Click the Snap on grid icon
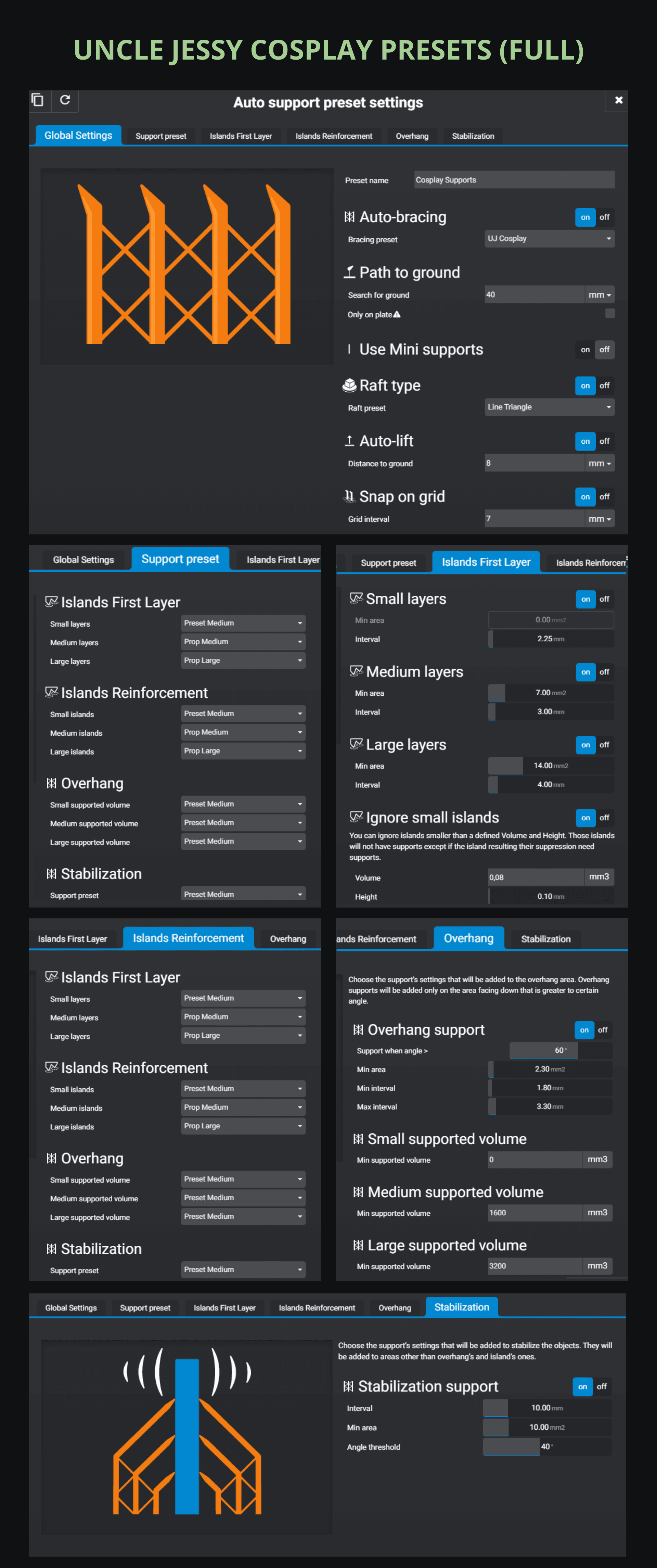This screenshot has height=1568, width=657. point(349,496)
